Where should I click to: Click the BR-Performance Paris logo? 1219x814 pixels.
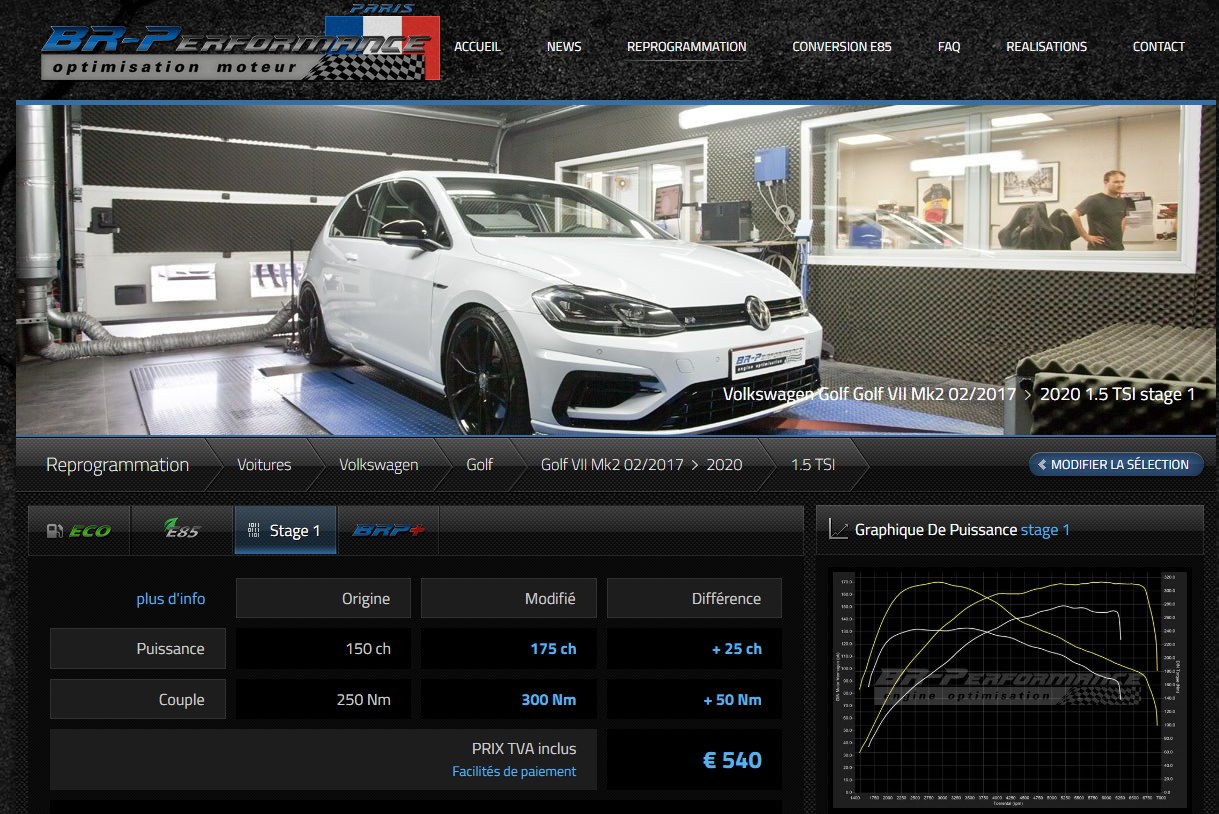pyautogui.click(x=241, y=44)
